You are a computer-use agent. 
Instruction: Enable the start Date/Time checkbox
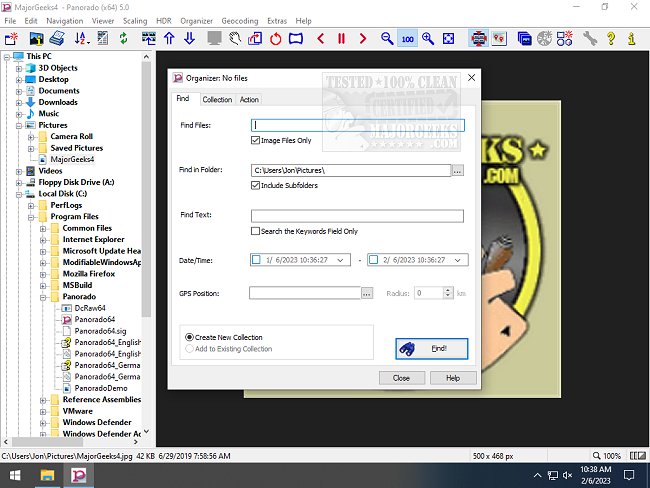[256, 260]
